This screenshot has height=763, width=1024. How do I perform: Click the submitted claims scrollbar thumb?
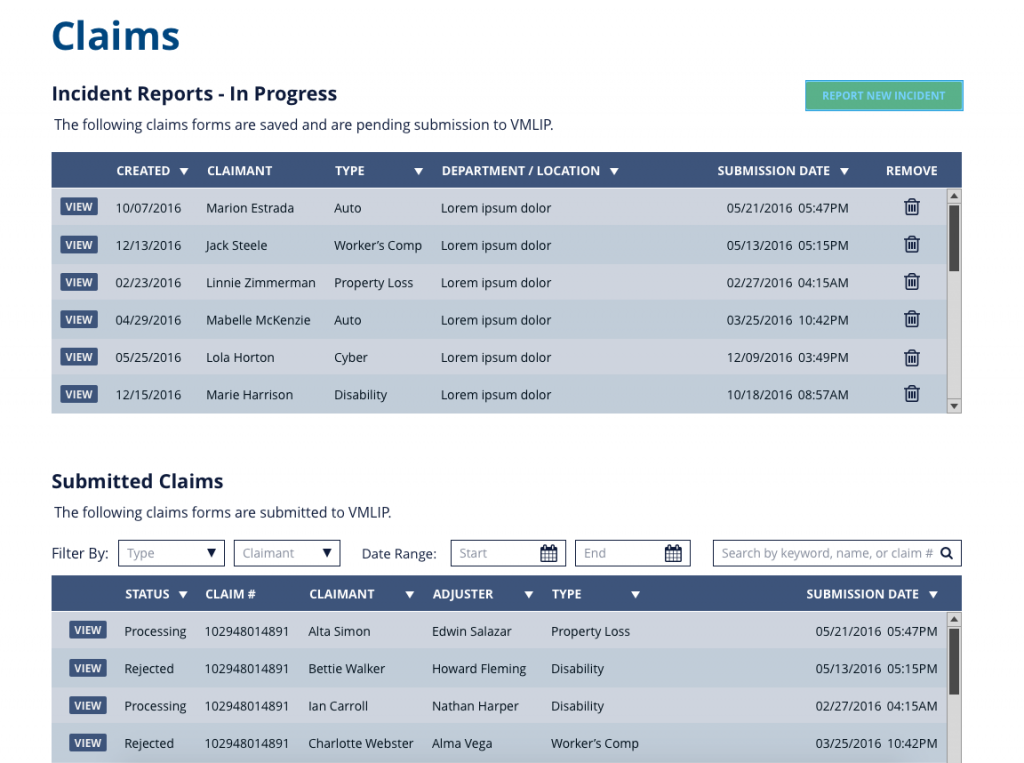(954, 662)
